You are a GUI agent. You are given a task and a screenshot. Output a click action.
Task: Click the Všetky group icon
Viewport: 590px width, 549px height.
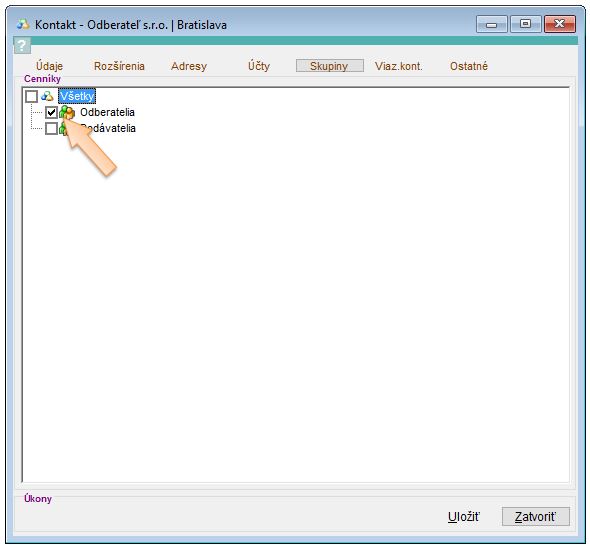tap(47, 96)
